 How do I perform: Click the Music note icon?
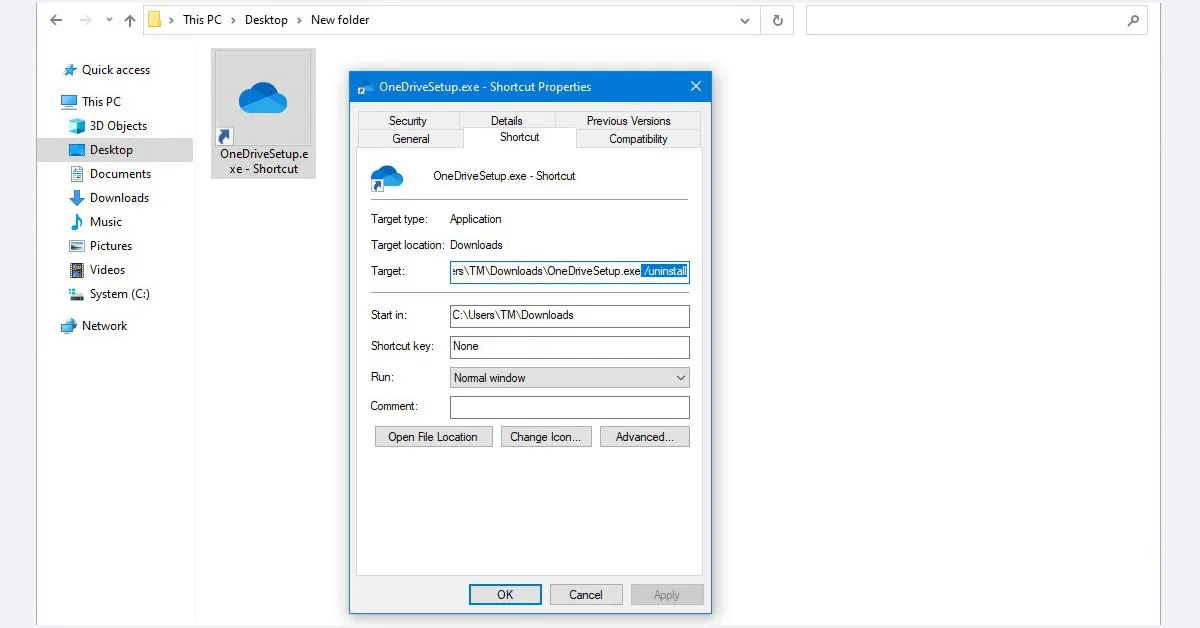tap(77, 222)
